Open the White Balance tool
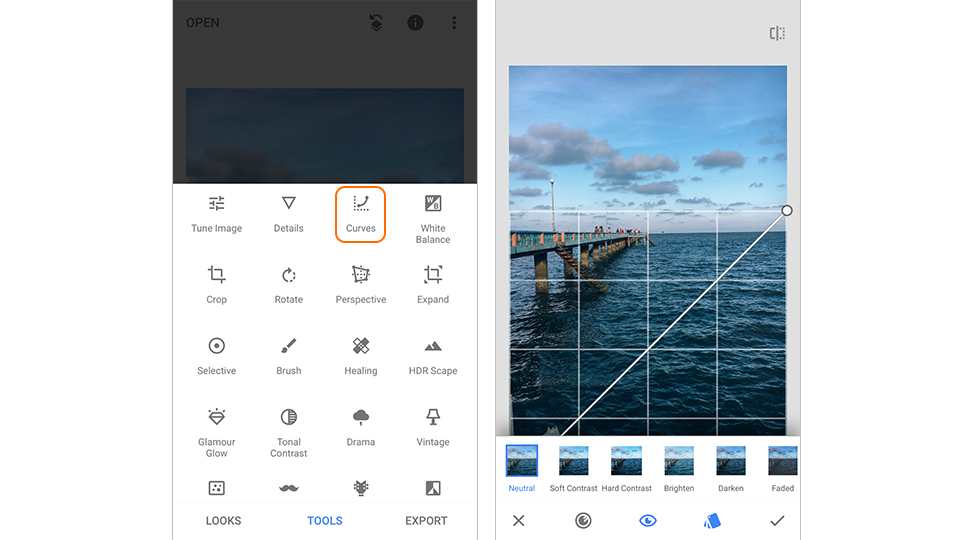 point(433,219)
